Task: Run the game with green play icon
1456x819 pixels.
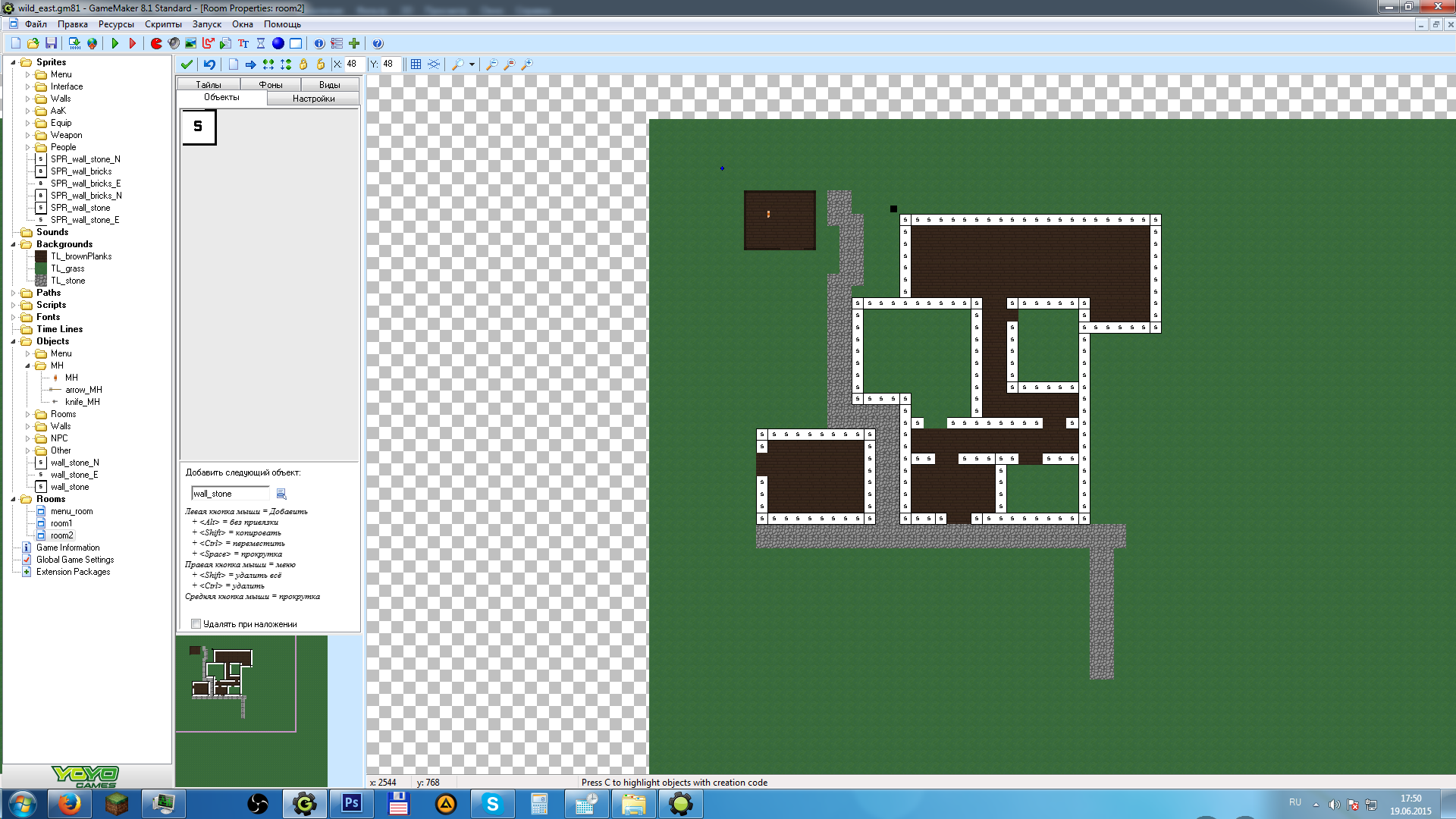Action: click(x=115, y=43)
